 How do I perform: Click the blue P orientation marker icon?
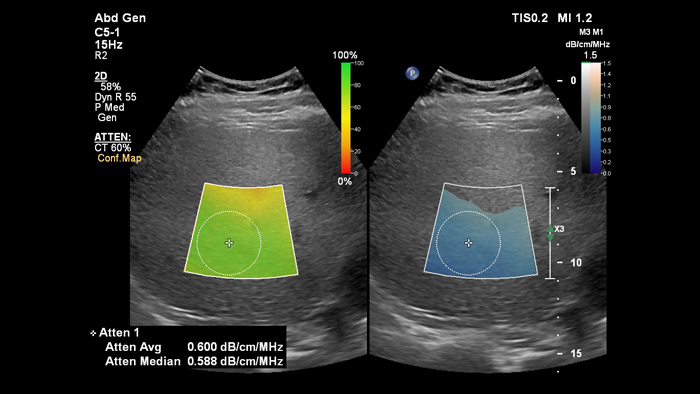point(412,73)
